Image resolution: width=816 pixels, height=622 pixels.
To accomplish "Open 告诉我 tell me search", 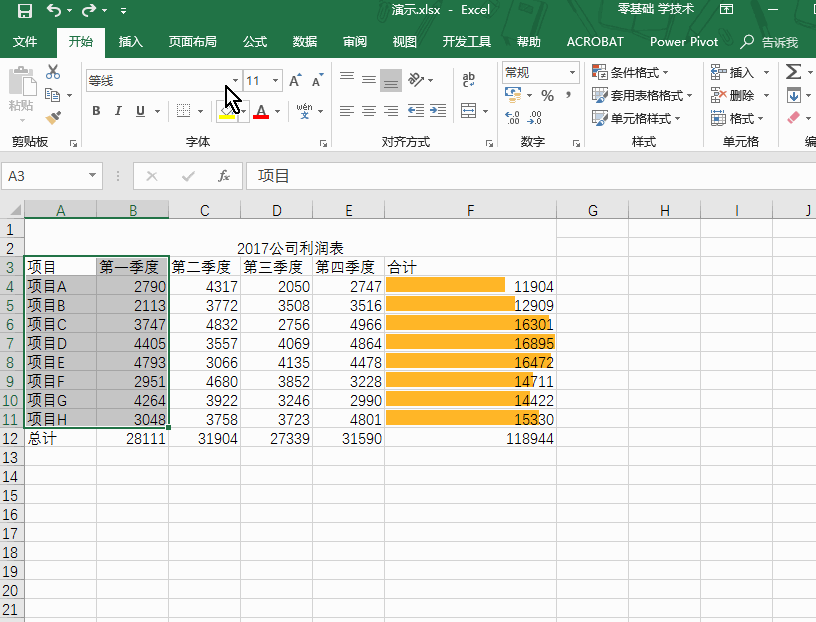I will [x=770, y=42].
